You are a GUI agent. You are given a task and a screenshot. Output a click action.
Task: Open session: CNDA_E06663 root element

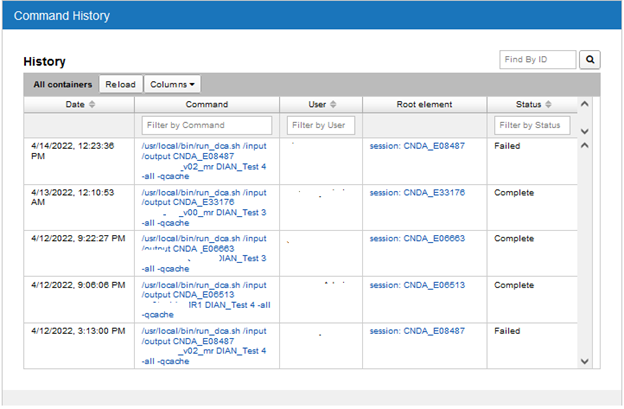pos(417,238)
